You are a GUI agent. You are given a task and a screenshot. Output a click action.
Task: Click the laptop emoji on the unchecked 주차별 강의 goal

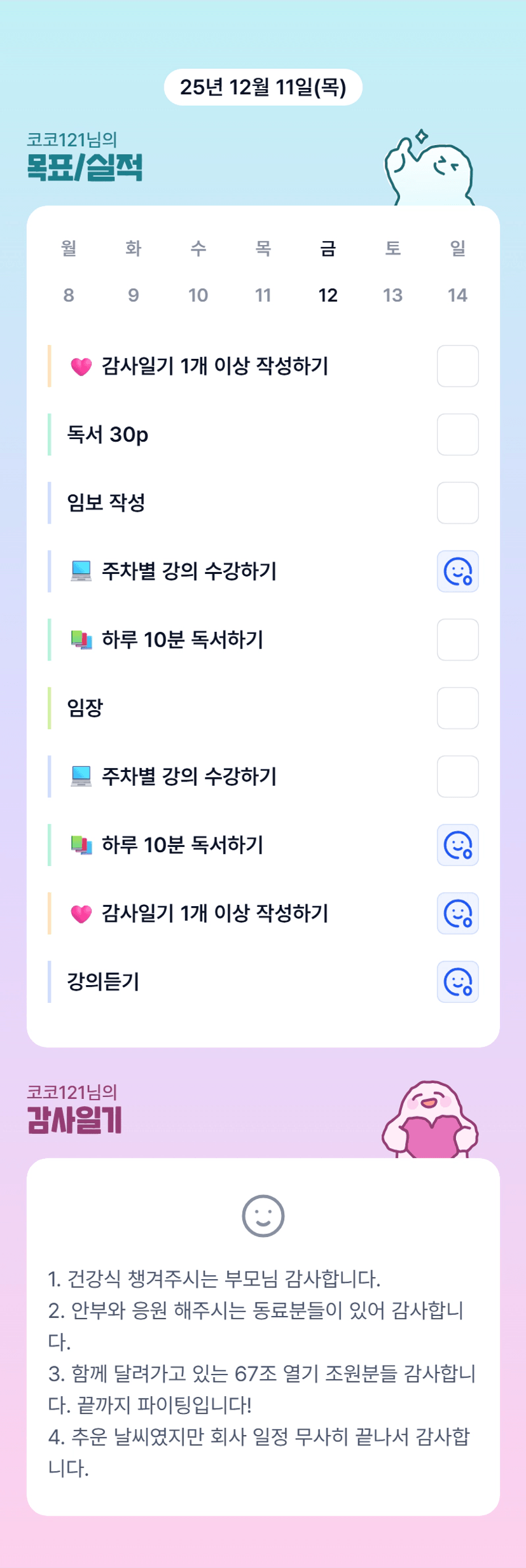pyautogui.click(x=81, y=776)
